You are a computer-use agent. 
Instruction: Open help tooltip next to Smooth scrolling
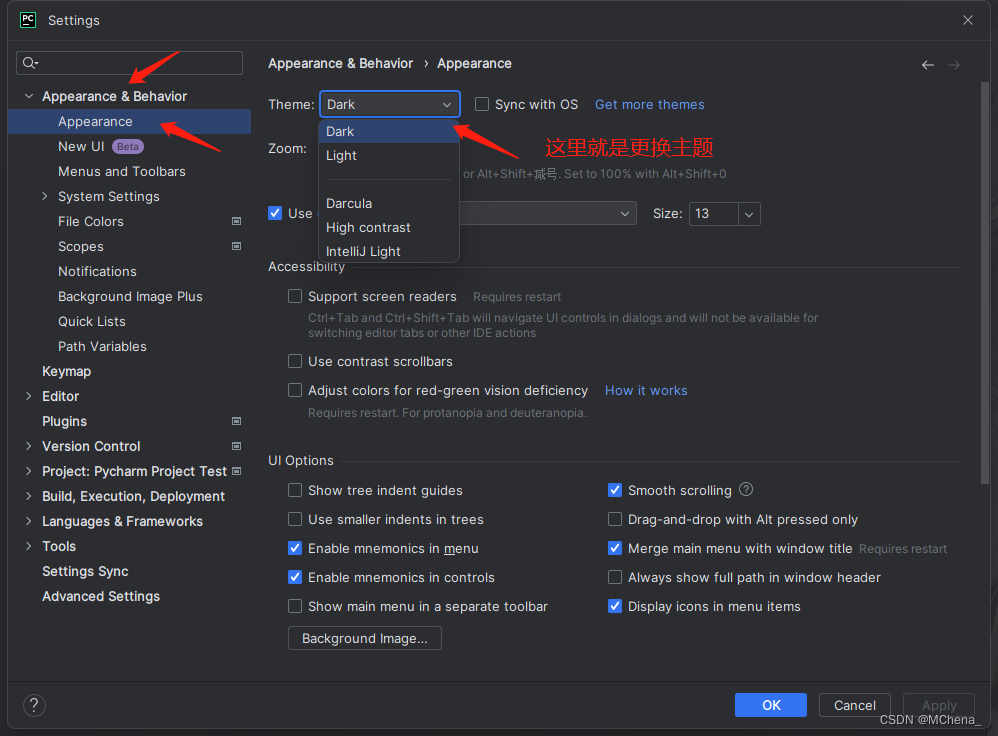(x=746, y=490)
